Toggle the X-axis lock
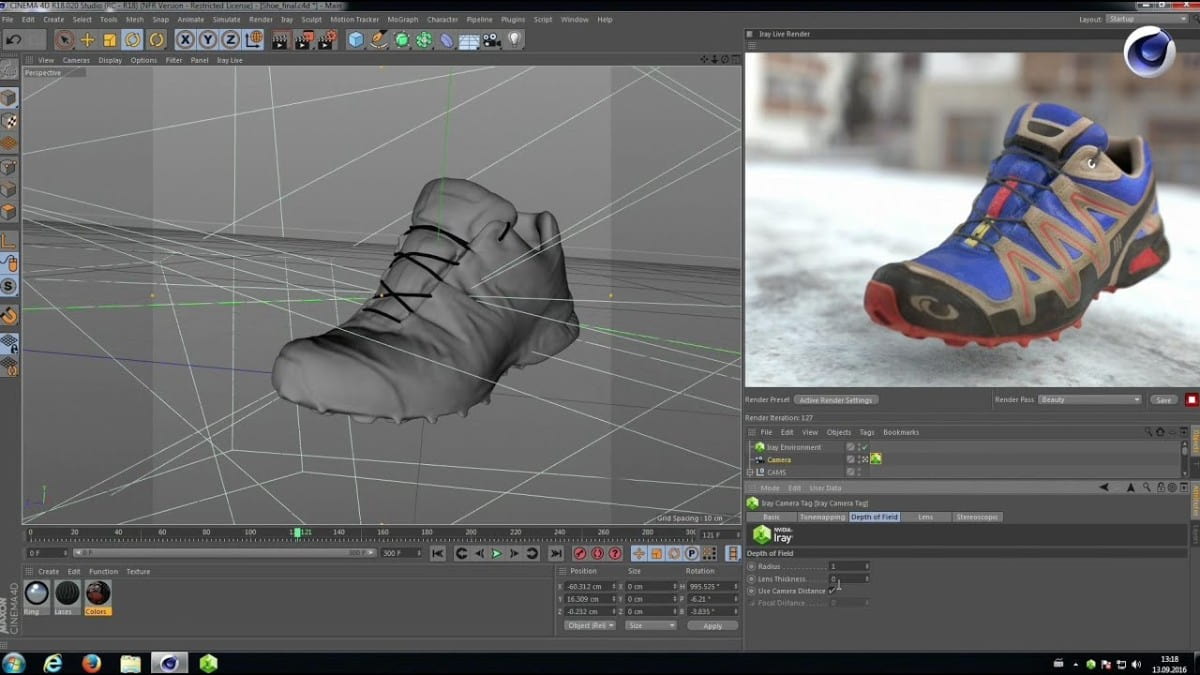The image size is (1200, 675). tap(184, 40)
